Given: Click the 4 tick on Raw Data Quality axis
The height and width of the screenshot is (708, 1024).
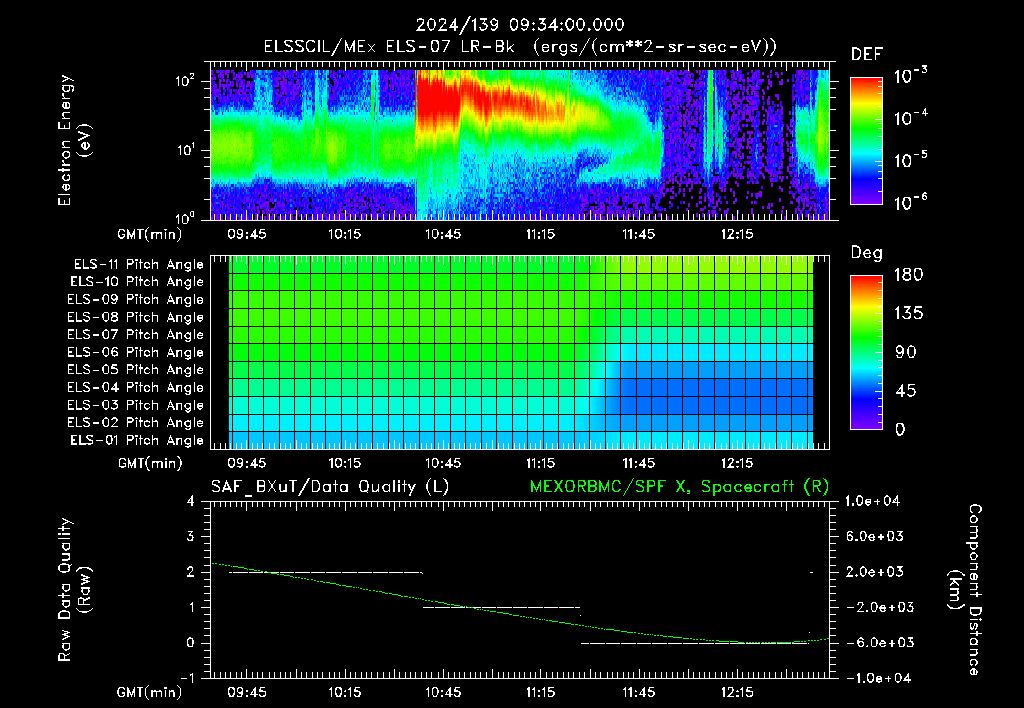Looking at the screenshot, I should (x=191, y=501).
